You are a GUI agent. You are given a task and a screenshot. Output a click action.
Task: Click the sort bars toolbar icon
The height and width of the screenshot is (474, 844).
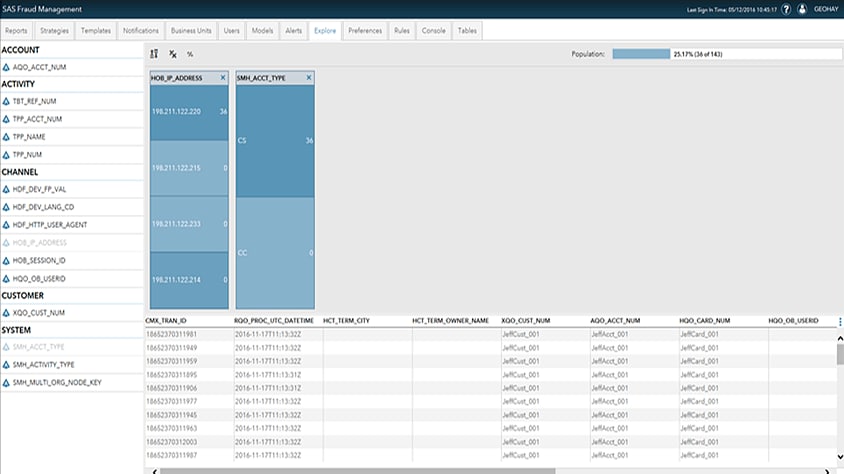click(154, 54)
